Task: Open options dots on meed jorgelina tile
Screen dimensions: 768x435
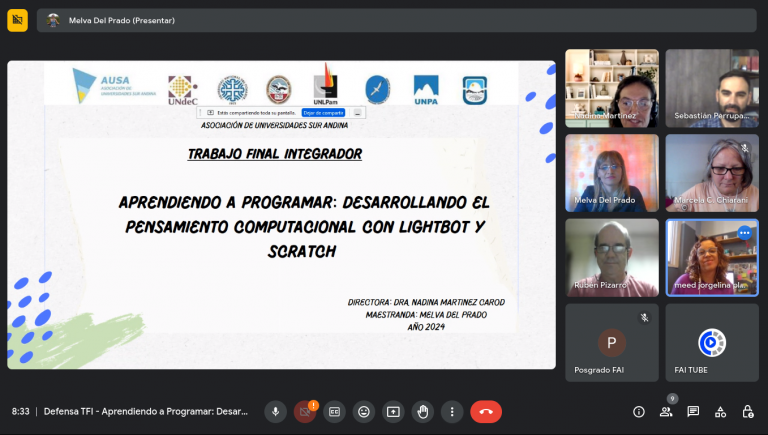Action: (744, 233)
